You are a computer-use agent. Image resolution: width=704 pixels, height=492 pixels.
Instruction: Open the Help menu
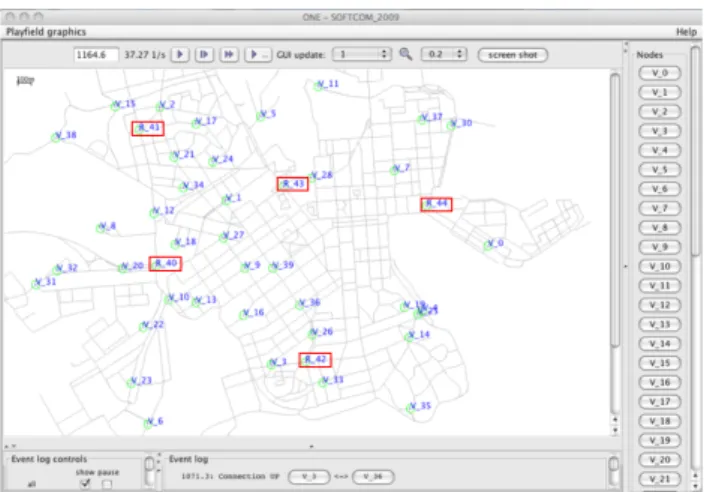tap(686, 32)
